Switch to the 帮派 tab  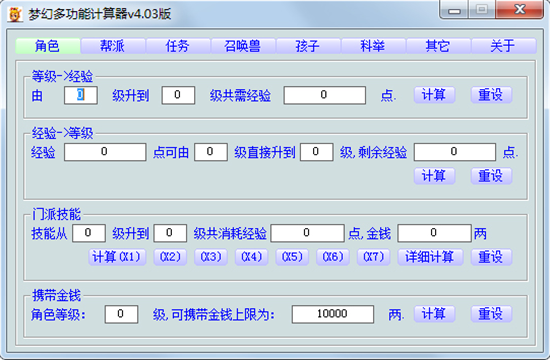113,46
